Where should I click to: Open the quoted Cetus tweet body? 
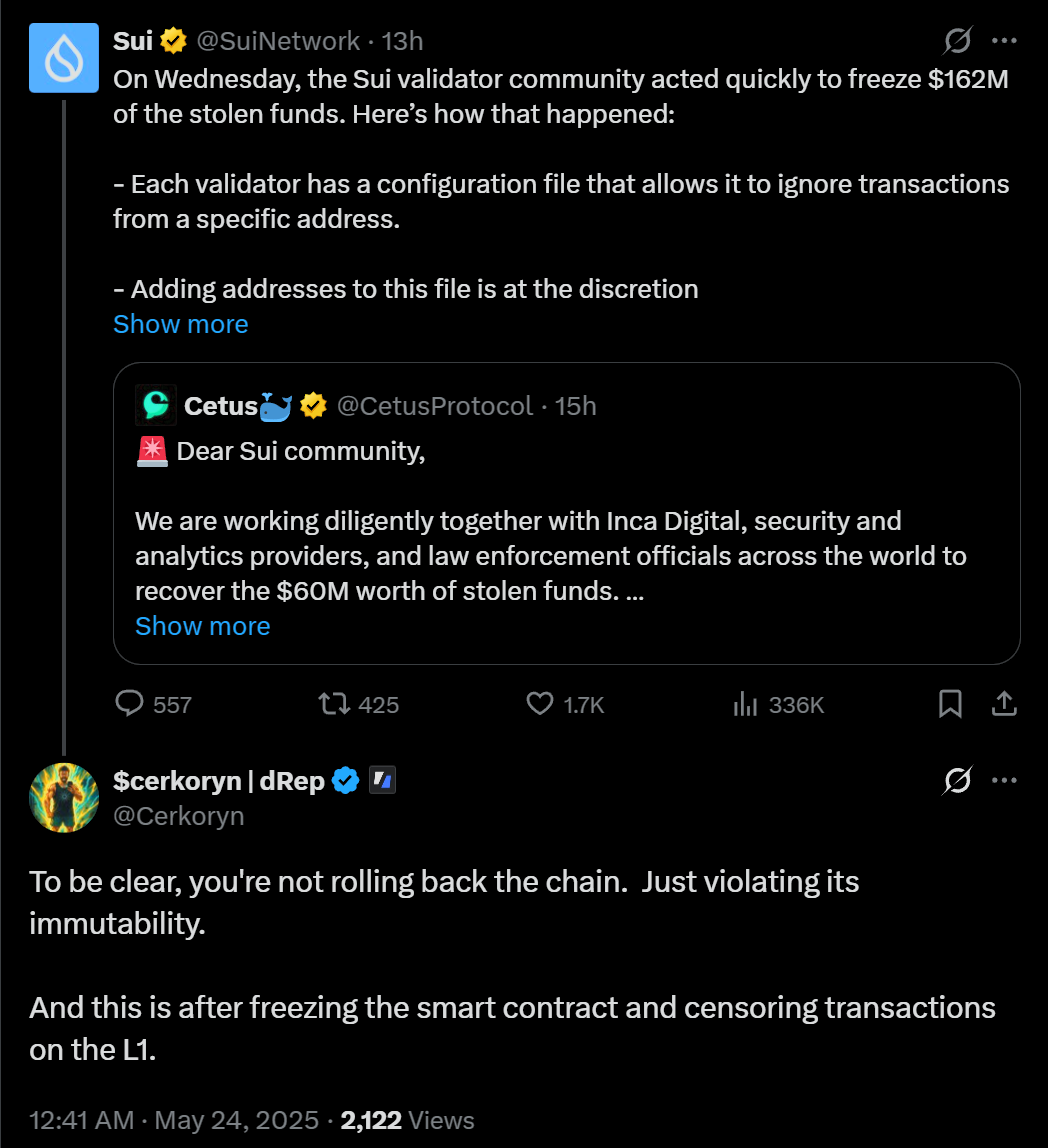tap(550, 540)
